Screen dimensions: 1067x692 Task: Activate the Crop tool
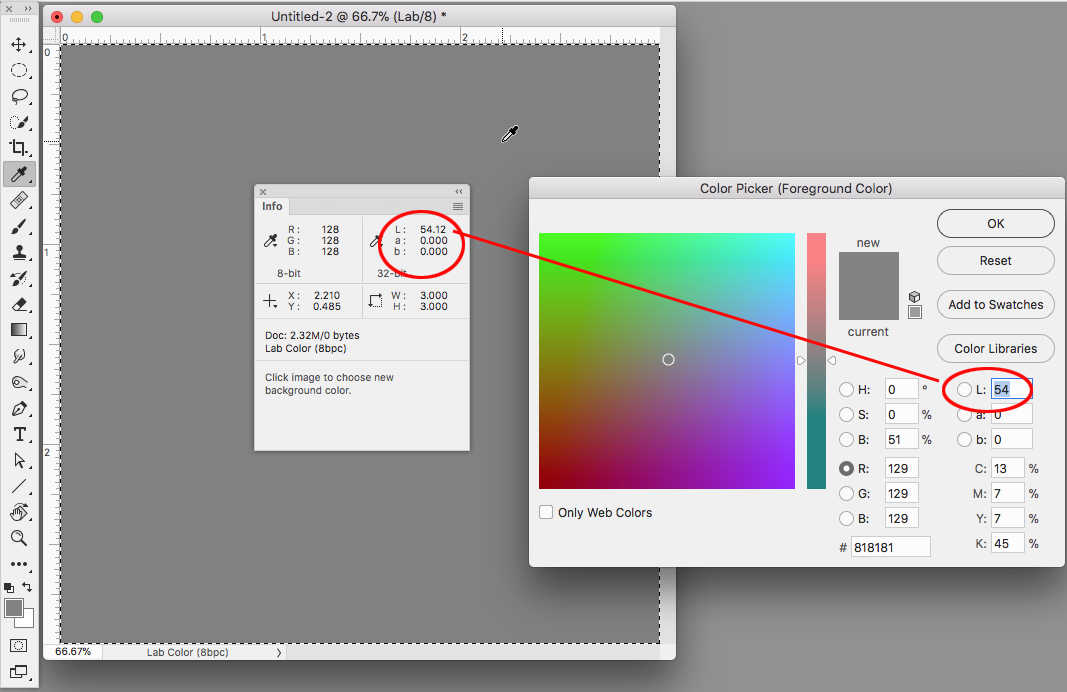(x=20, y=147)
